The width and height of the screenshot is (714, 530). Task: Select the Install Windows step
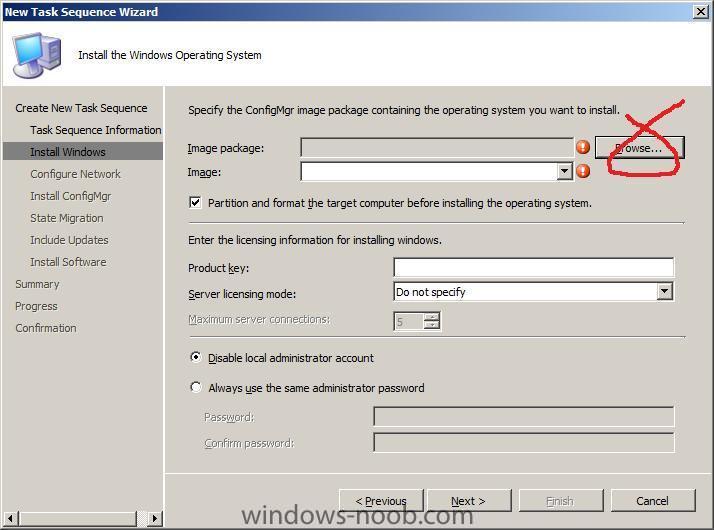click(83, 152)
